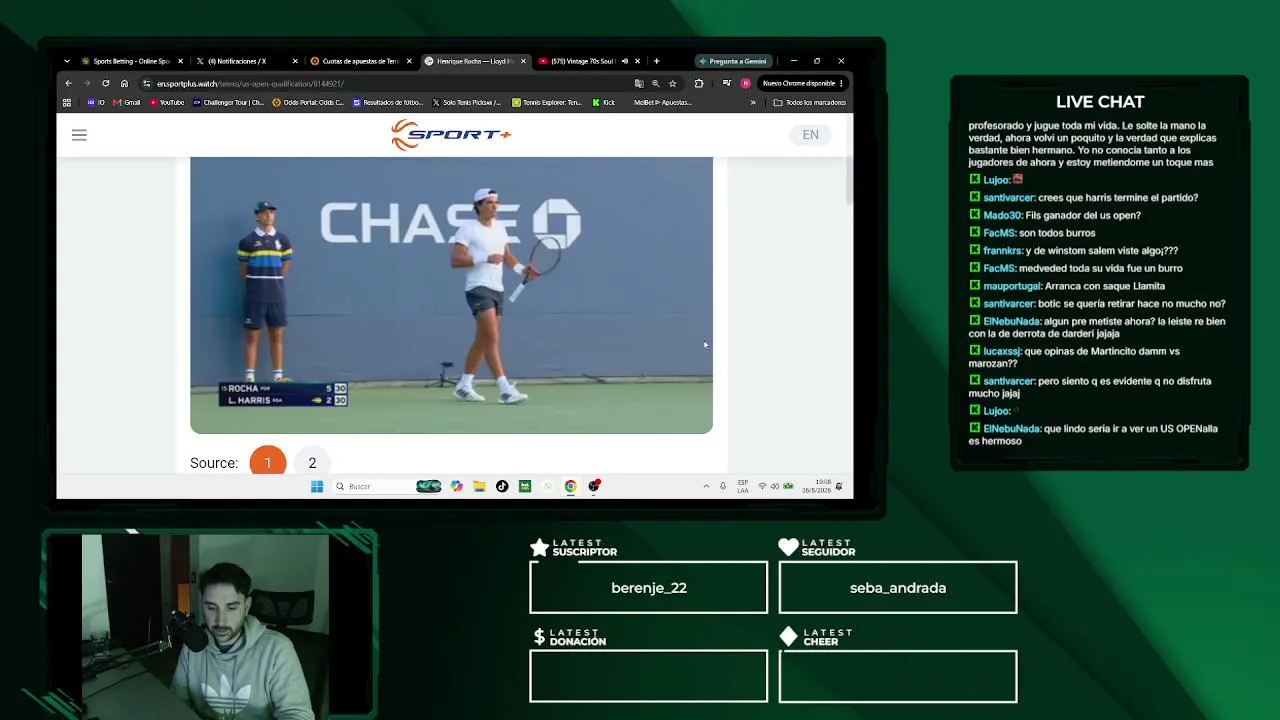1280x720 pixels.
Task: Open Solo Tenis Picksss bookmark
Action: click(x=467, y=102)
